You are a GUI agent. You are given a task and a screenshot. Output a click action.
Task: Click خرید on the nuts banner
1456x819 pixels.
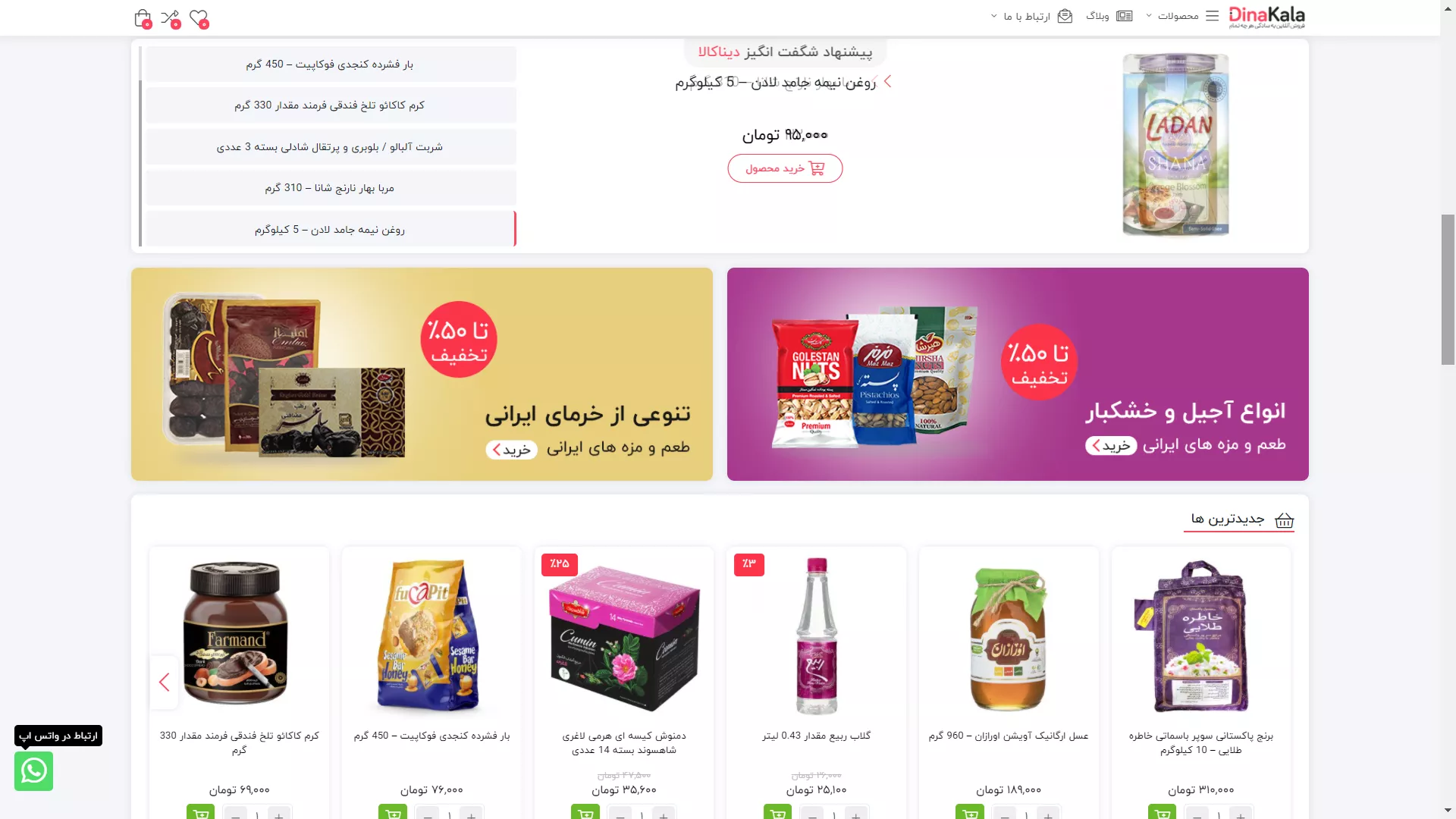(x=1111, y=446)
